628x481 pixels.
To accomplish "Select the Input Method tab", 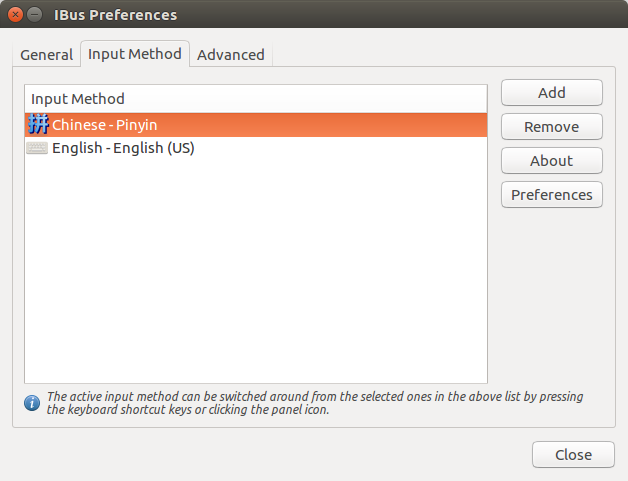I will pos(135,54).
